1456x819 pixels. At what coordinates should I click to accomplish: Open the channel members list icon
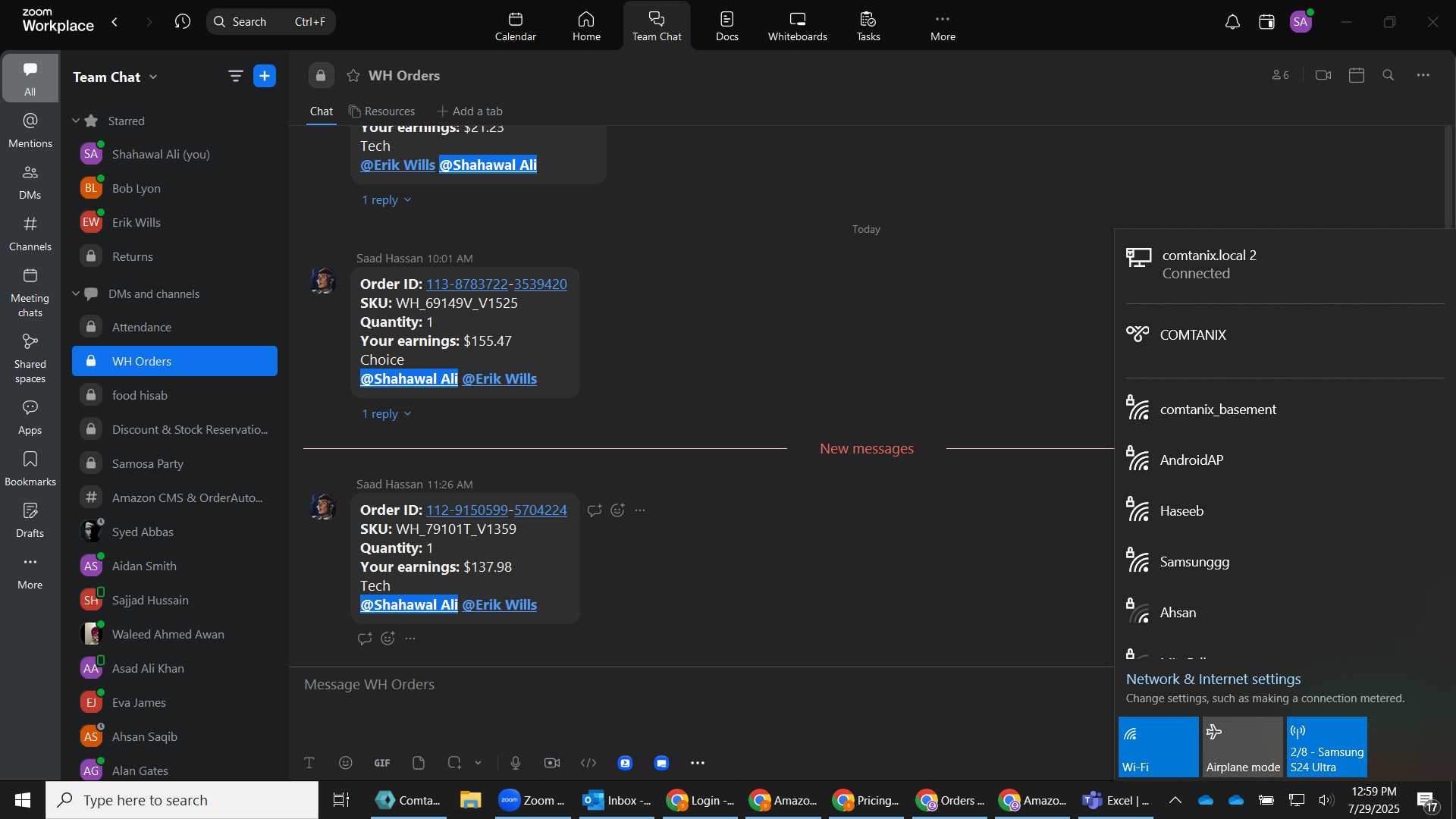1280,75
